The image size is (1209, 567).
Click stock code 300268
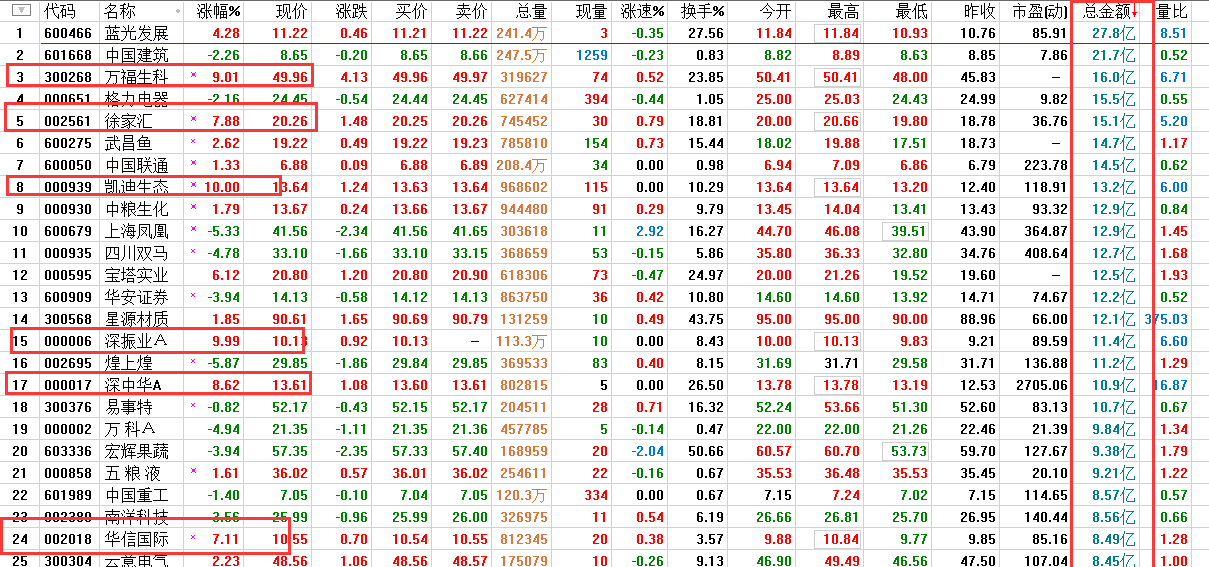point(67,77)
